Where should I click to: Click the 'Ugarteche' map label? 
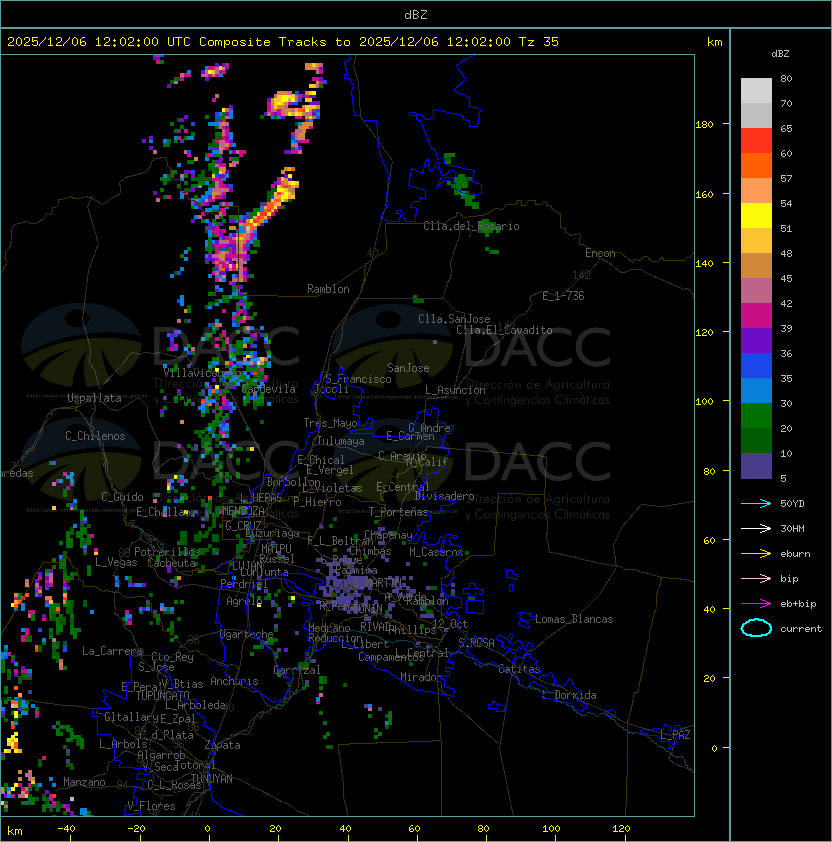(247, 634)
